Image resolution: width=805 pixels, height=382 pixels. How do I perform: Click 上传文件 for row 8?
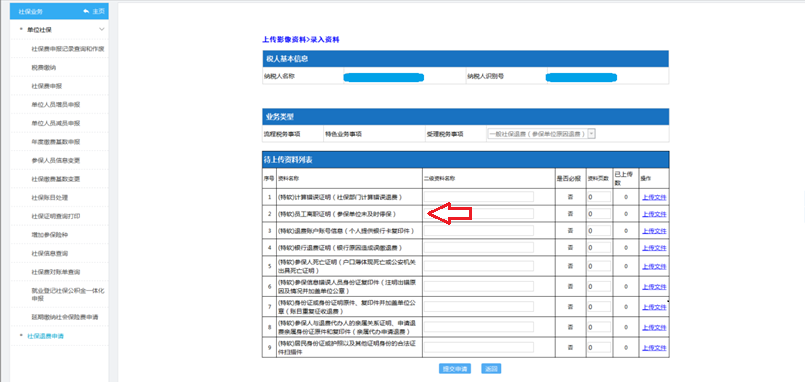pos(654,327)
